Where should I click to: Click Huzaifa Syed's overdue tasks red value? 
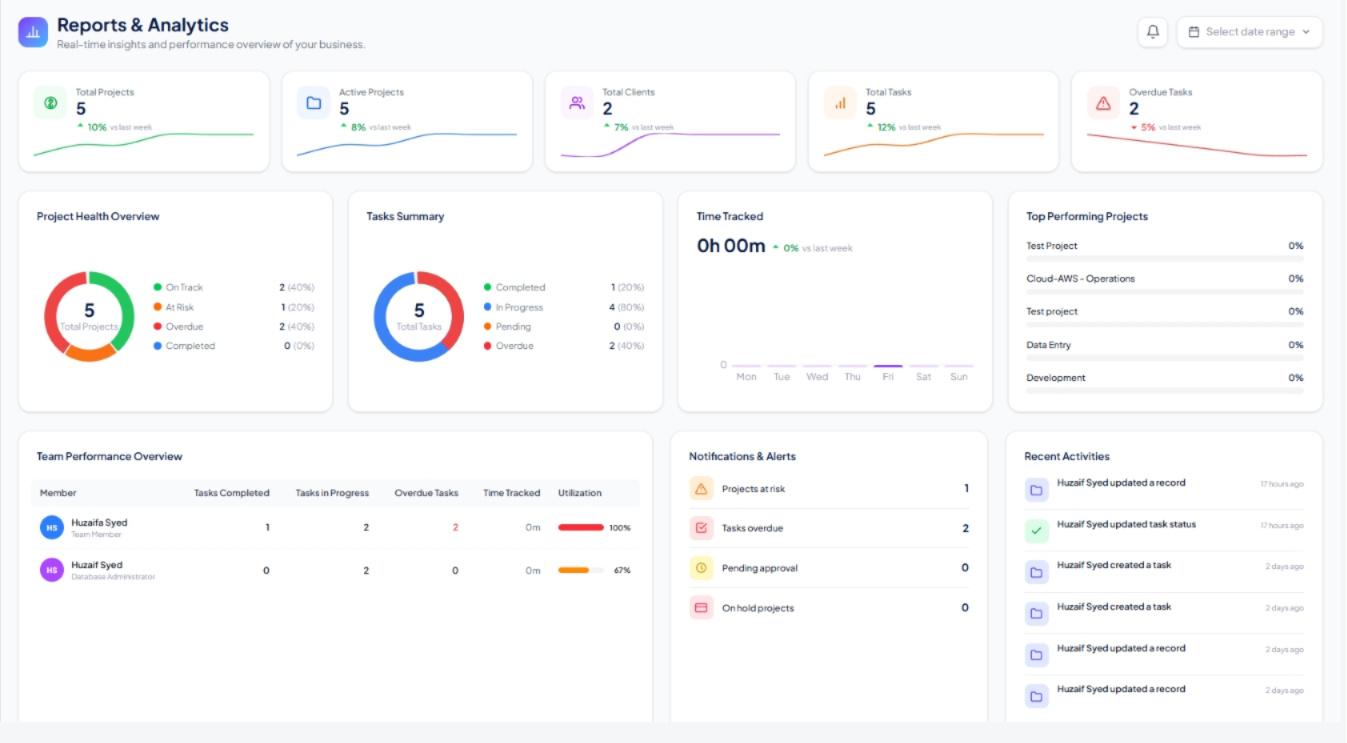(455, 527)
